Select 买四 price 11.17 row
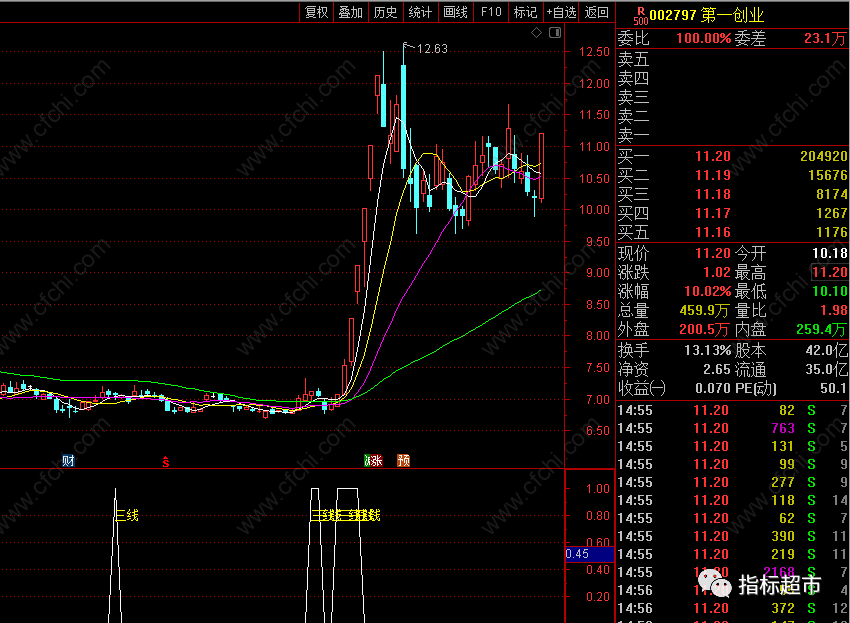Viewport: 850px width, 623px height. (733, 213)
